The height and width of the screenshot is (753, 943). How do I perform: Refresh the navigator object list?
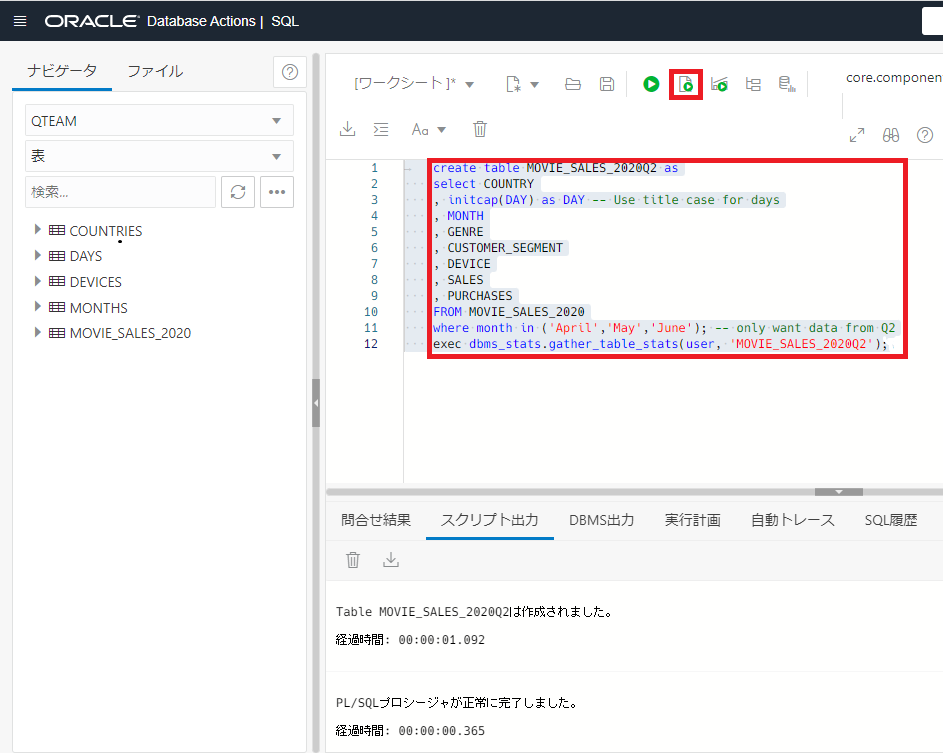click(237, 192)
